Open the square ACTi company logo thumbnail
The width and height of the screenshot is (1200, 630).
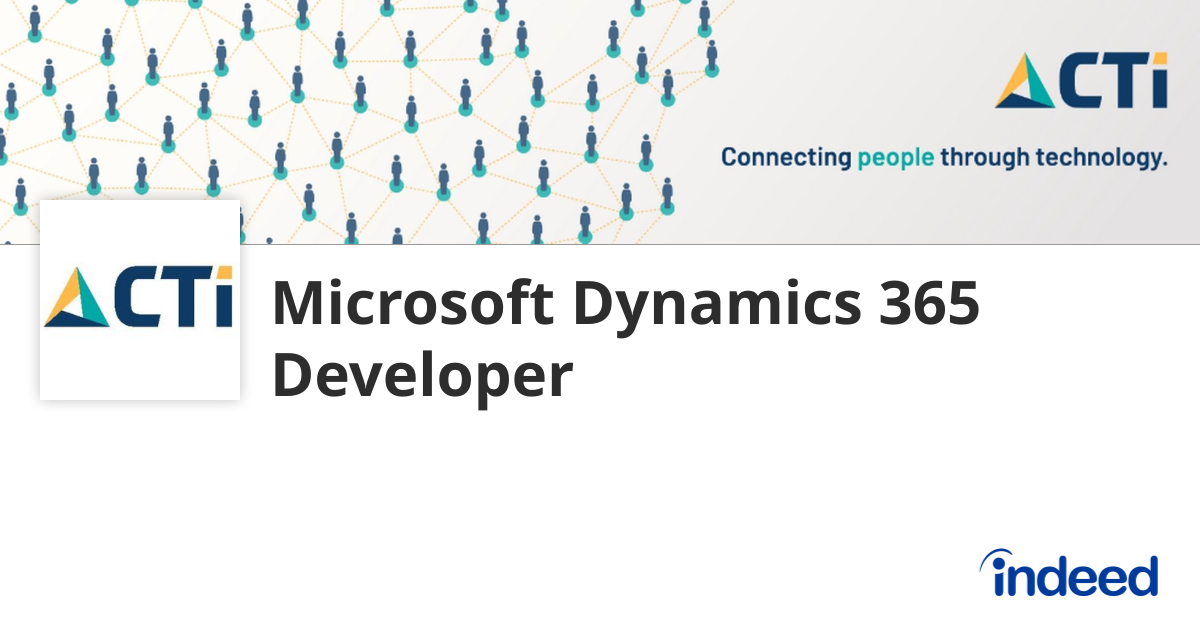(x=140, y=300)
